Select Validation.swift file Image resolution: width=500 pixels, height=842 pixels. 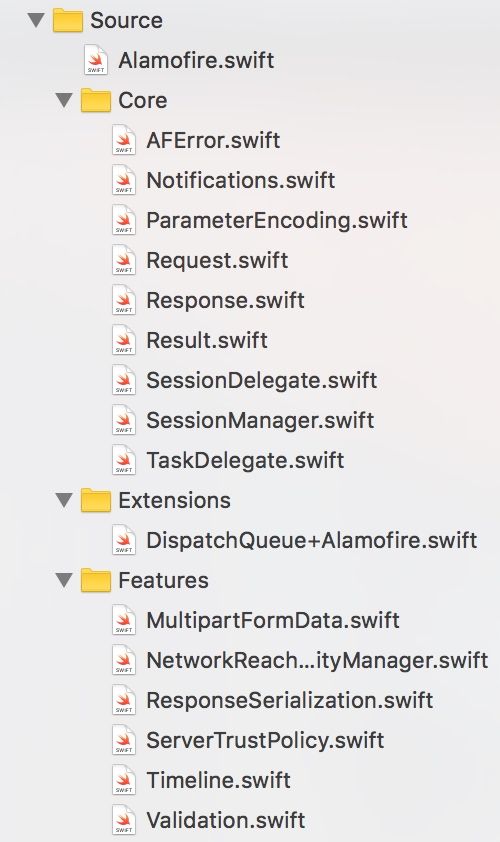tap(226, 821)
